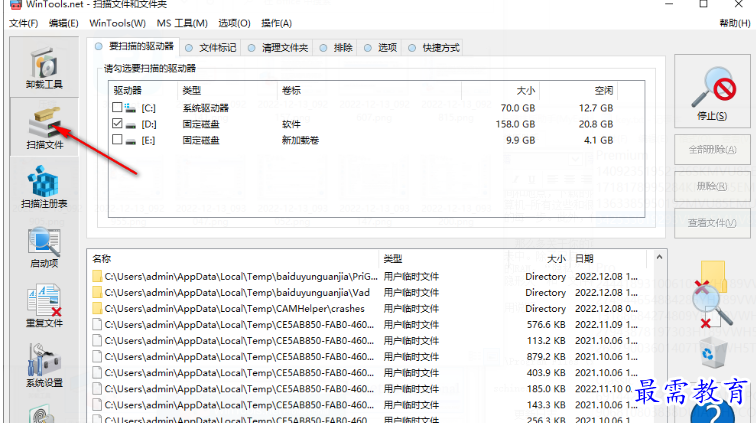
Task: Click the 软件 volume label of D:
Action: (x=291, y=124)
